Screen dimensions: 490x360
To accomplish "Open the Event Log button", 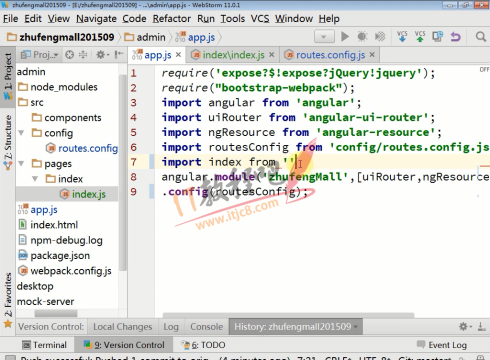I will point(442,345).
